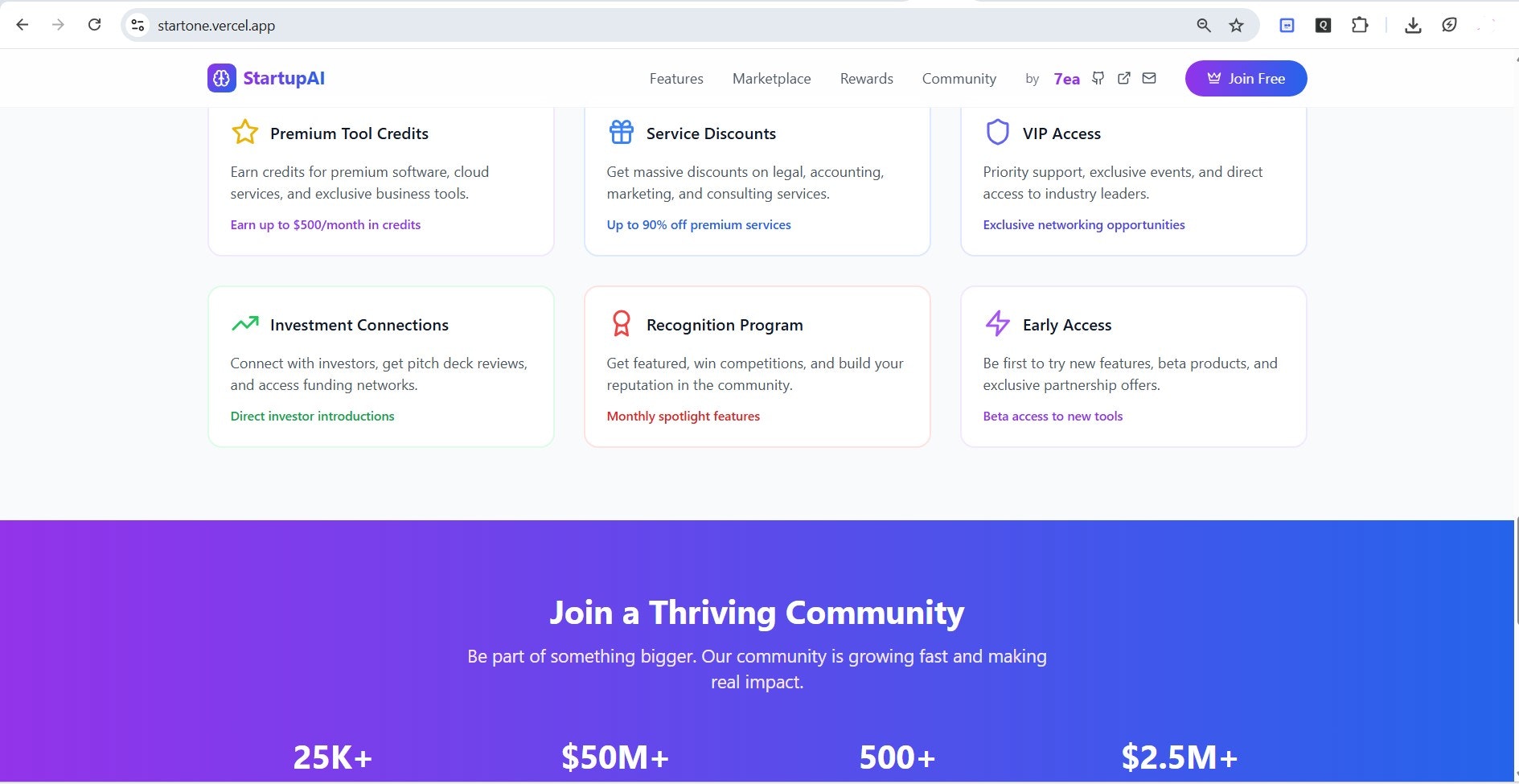Screen dimensions: 1519x784
Task: Click the address bar showing startone.vercel.app
Action: click(x=216, y=25)
